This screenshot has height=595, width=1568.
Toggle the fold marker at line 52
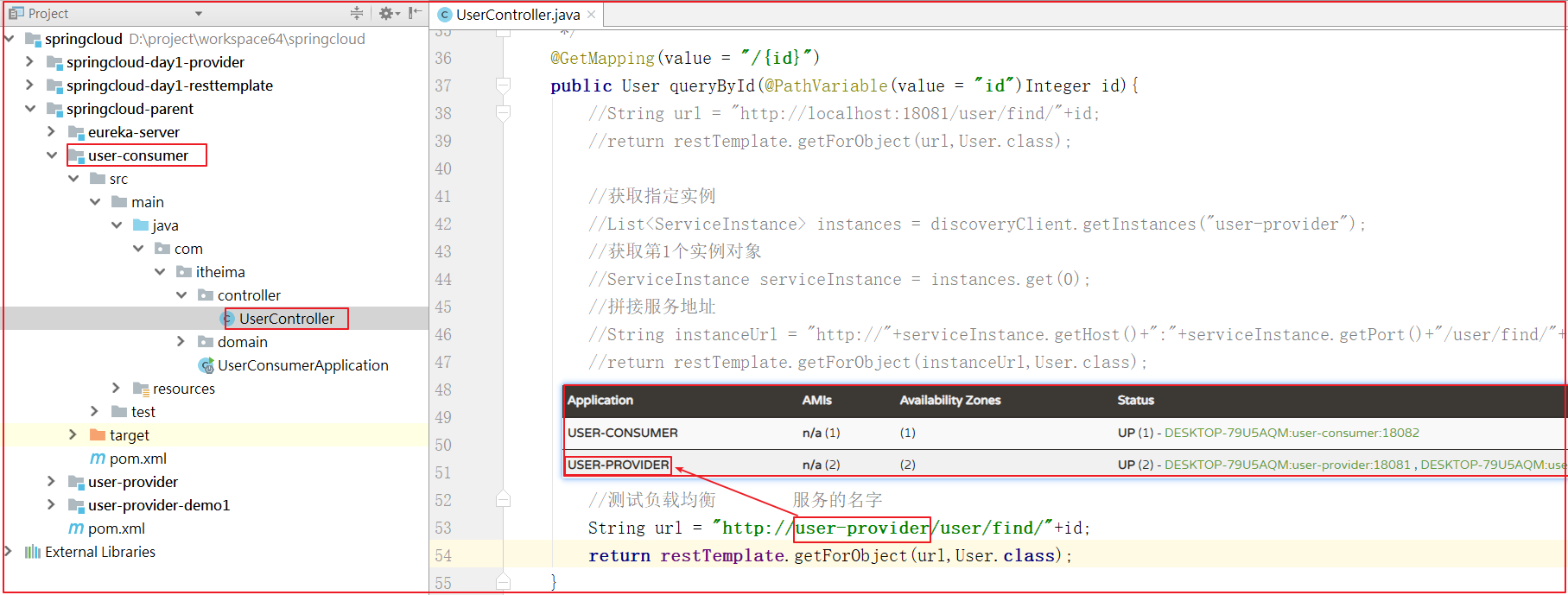503,500
